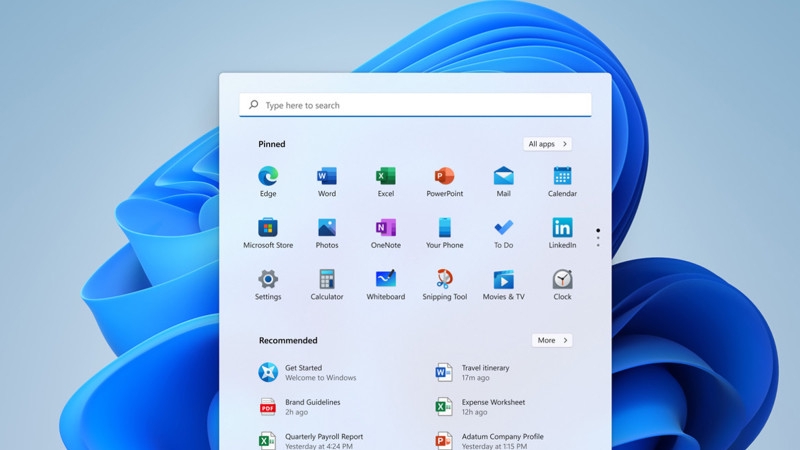Open the Movies & TV app
Viewport: 800px width, 450px height.
point(504,280)
